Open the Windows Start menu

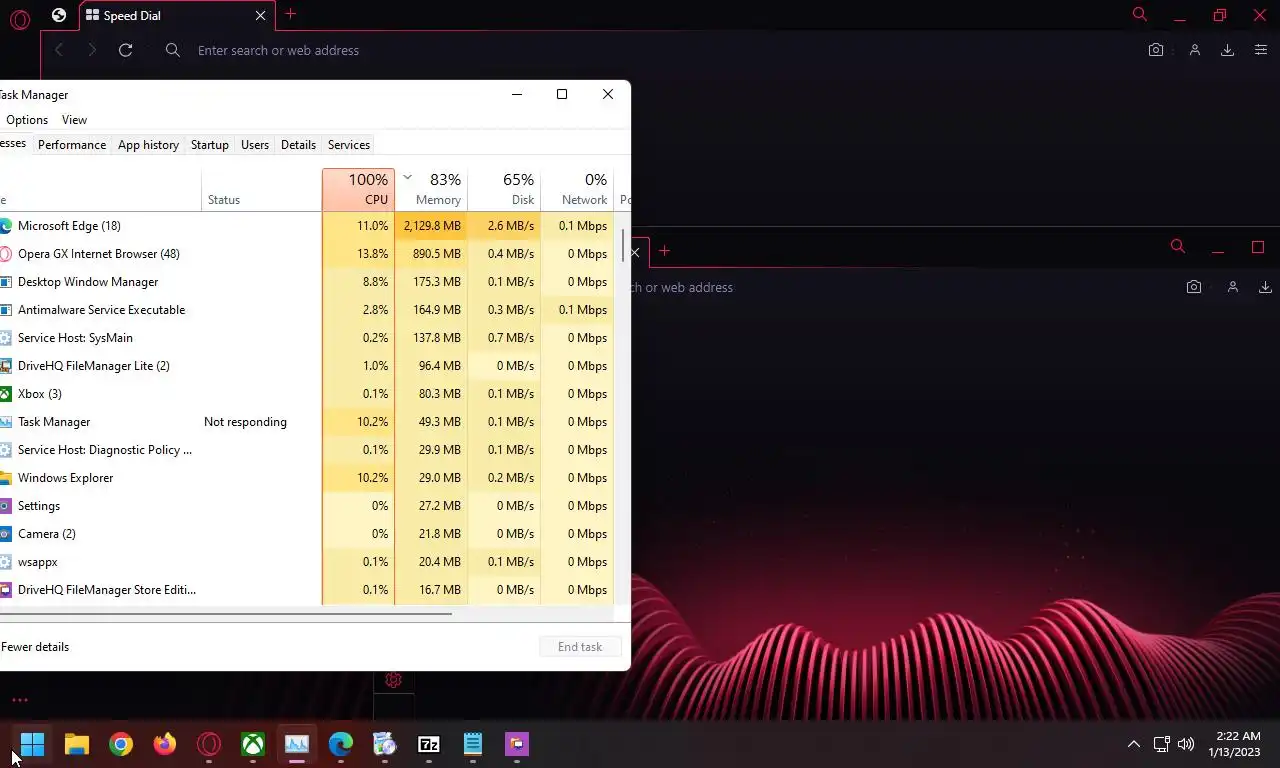pyautogui.click(x=32, y=744)
